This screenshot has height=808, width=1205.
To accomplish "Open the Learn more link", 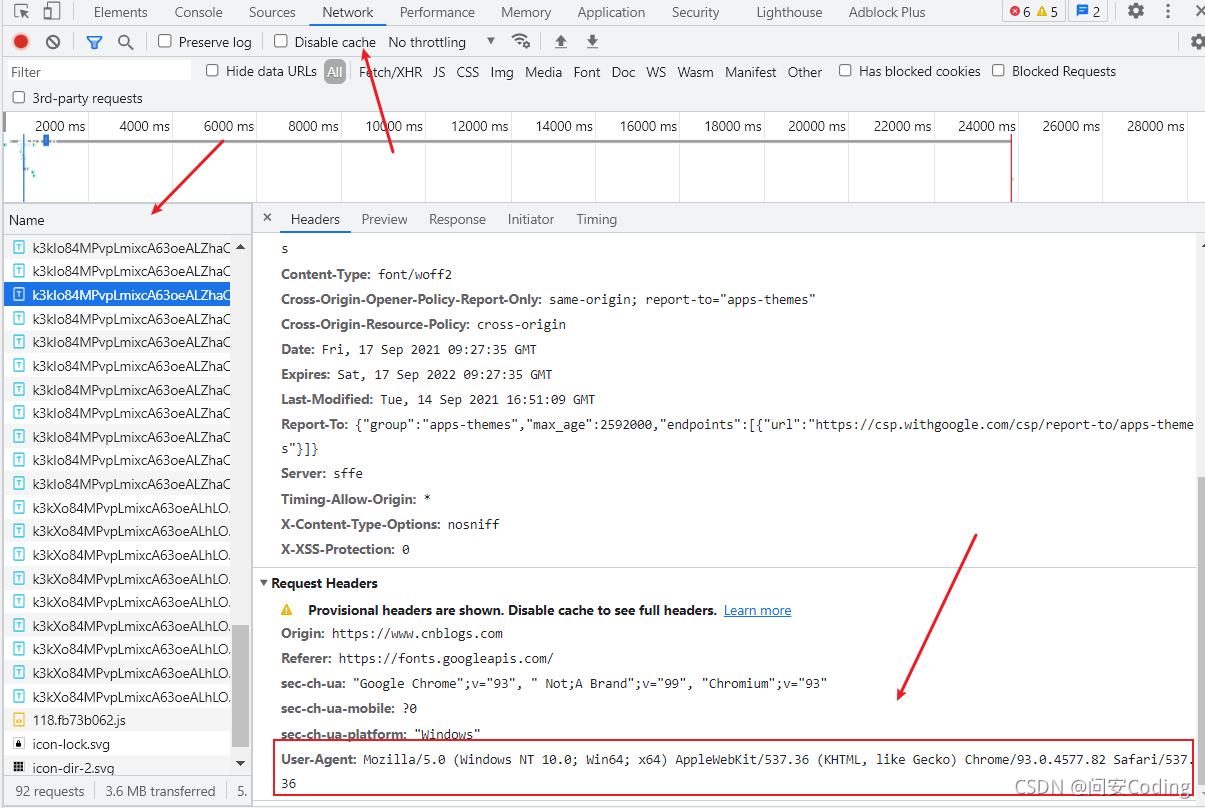I will (757, 610).
